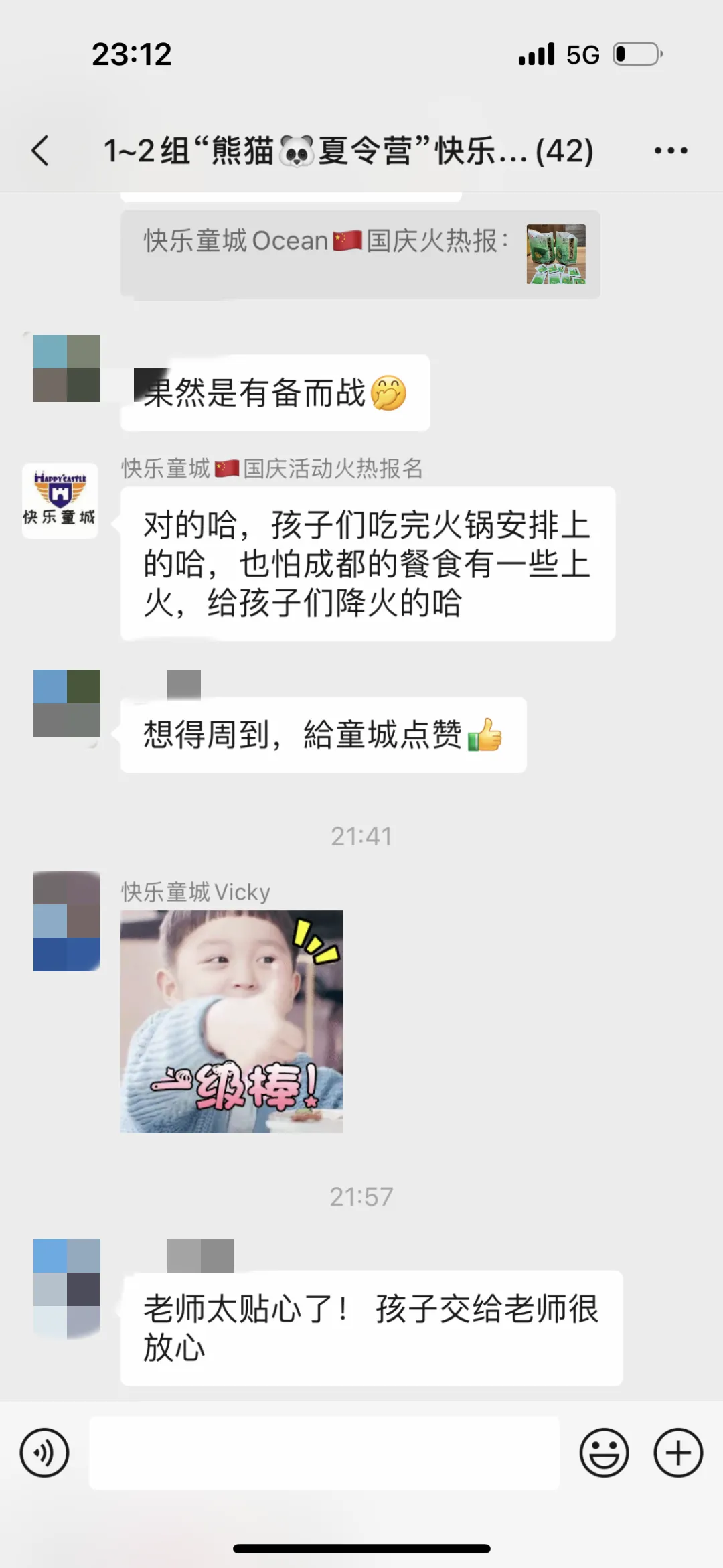This screenshot has width=723, height=1568.
Task: Select the 老师太贴心了 message bubble
Action: [372, 1328]
